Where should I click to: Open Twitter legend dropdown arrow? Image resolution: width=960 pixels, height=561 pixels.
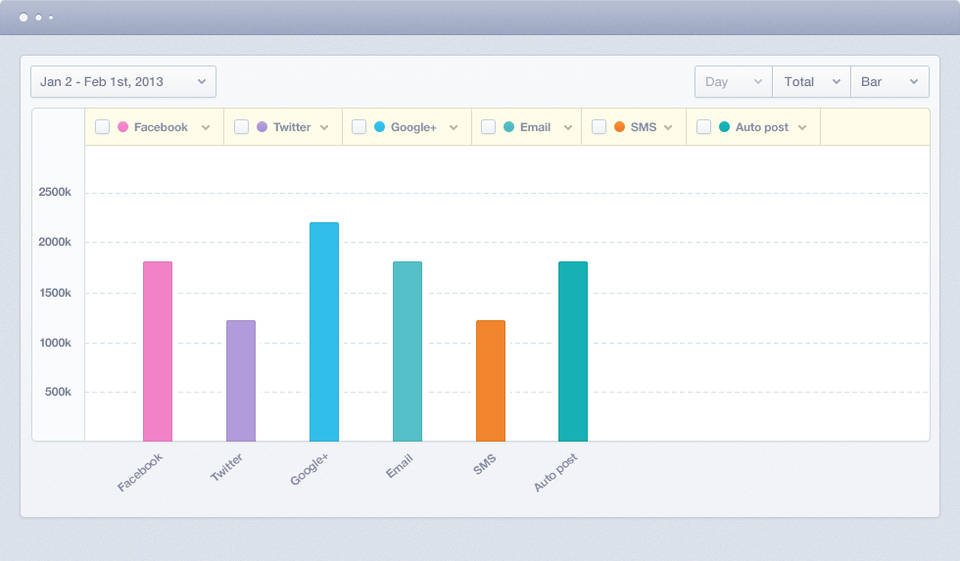coord(326,128)
